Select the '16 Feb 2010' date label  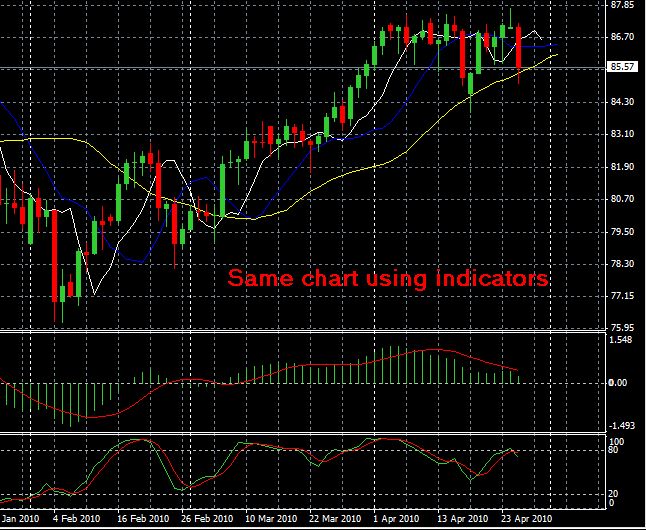tap(139, 520)
